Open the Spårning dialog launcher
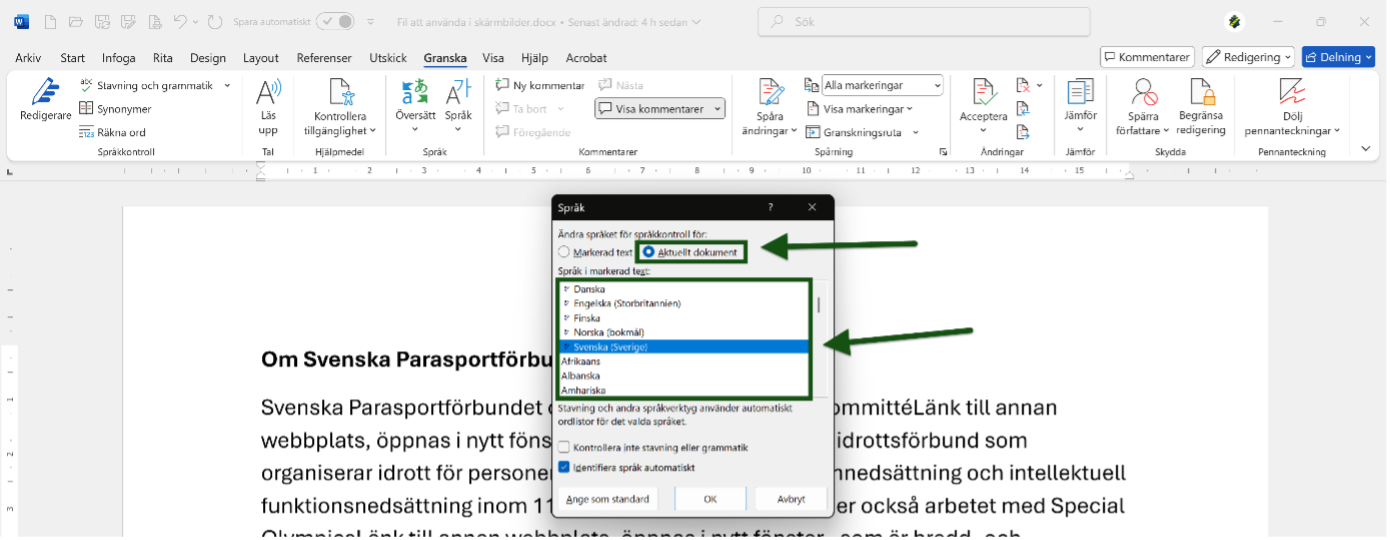This screenshot has width=1390, height=540. coord(942,152)
